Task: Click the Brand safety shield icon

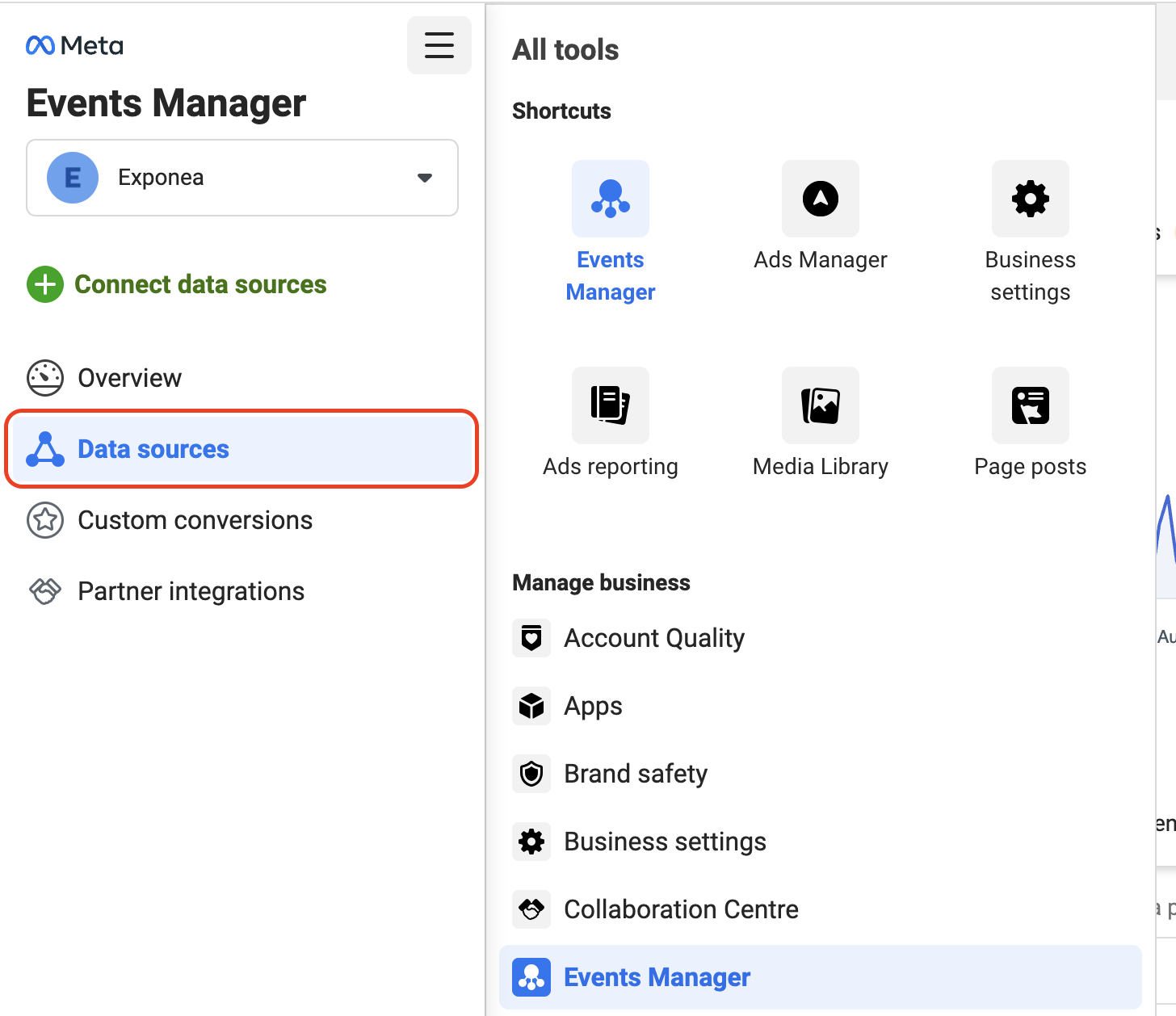Action: click(x=531, y=774)
